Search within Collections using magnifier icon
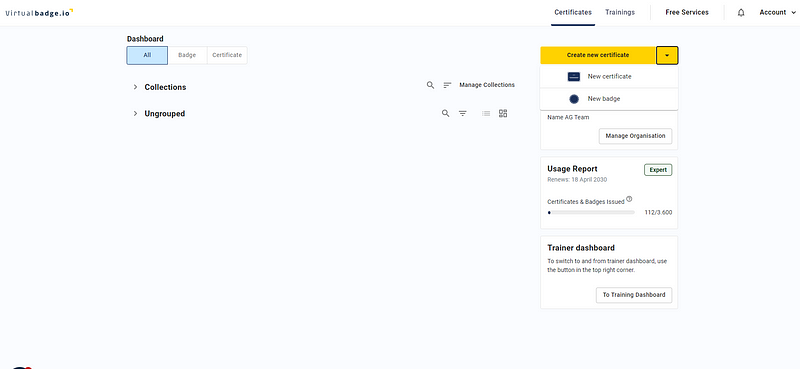Viewport: 800px width, 369px height. pyautogui.click(x=431, y=85)
